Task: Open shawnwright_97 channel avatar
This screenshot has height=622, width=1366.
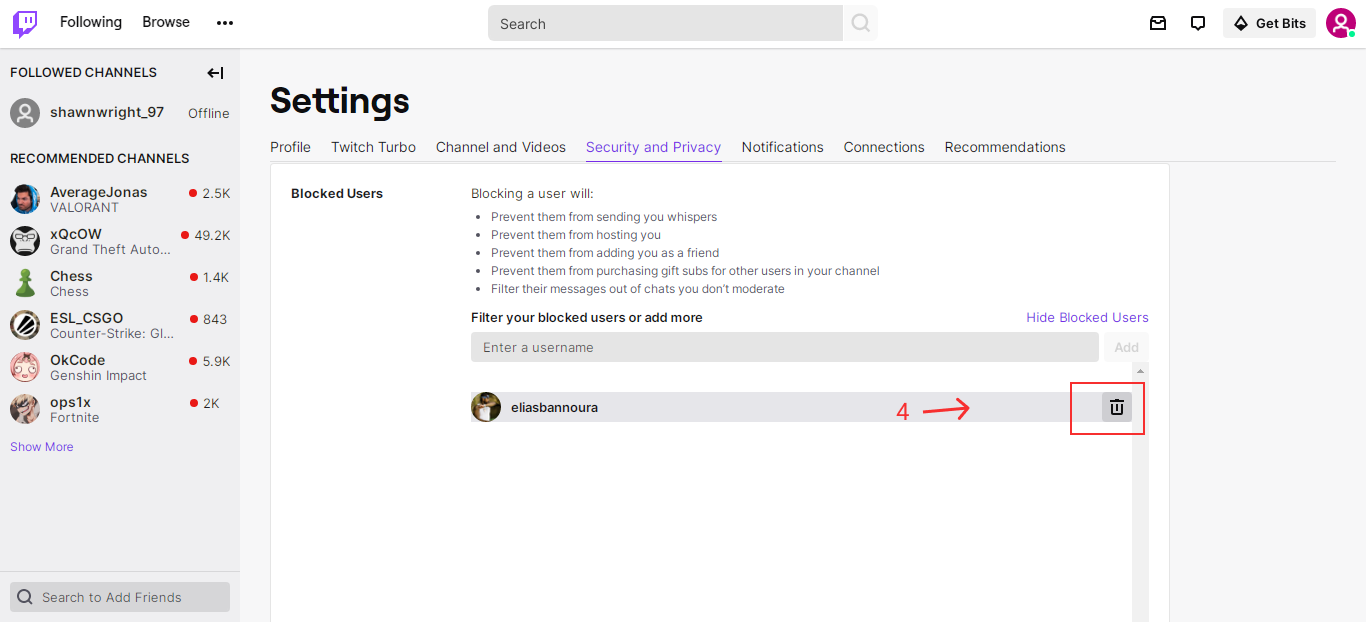Action: 25,113
